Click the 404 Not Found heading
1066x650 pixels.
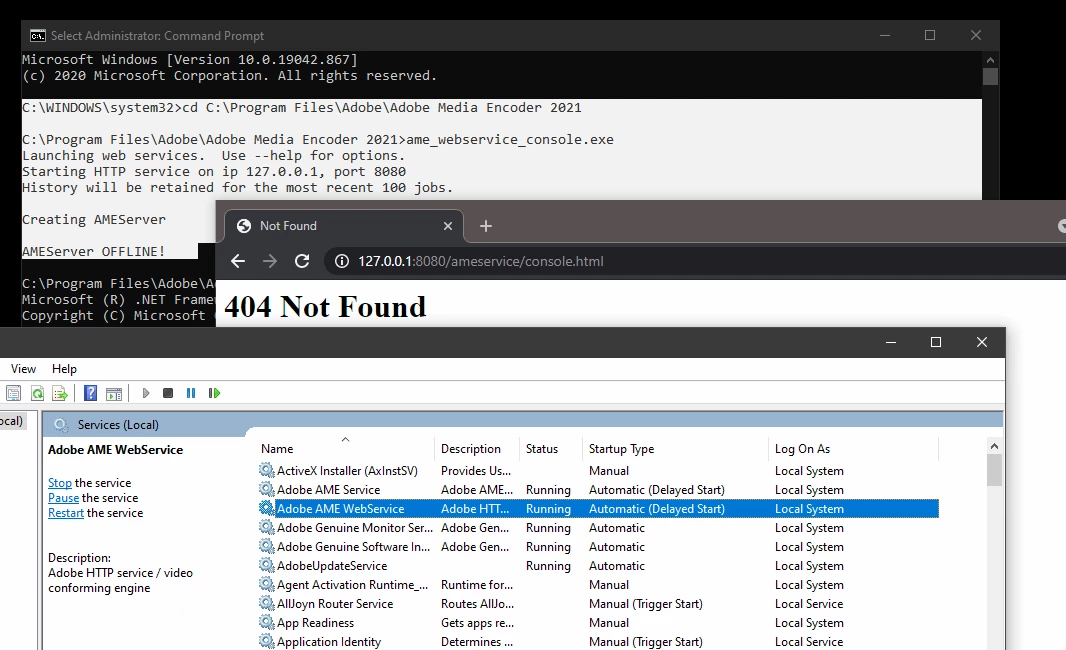(x=325, y=307)
